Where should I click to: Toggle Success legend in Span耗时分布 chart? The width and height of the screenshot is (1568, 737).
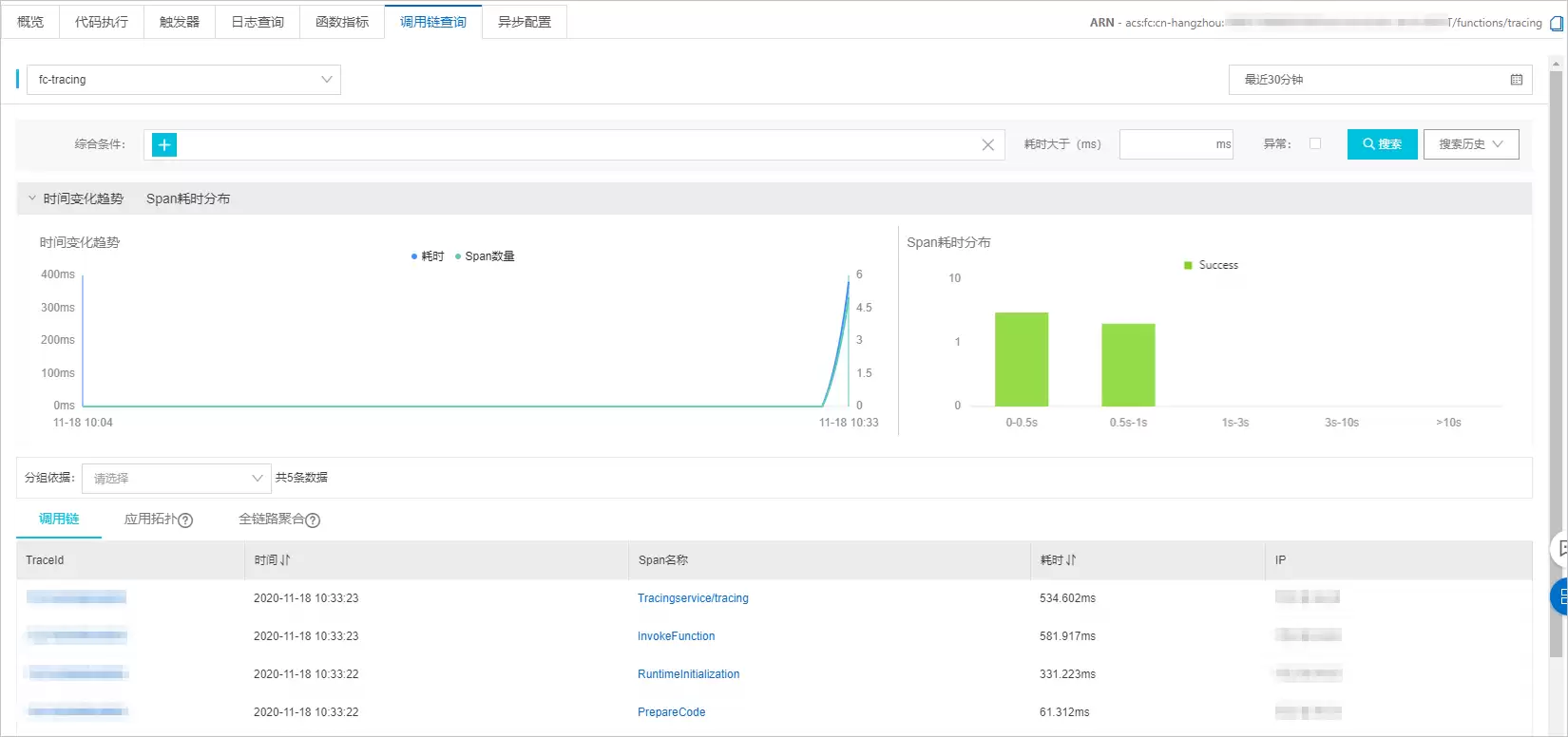1211,265
